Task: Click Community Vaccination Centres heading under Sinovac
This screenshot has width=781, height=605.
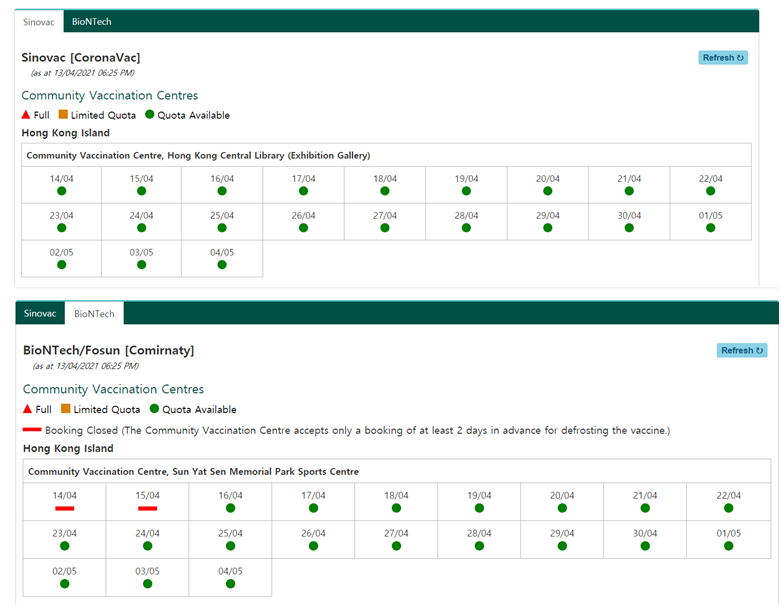Action: pos(110,95)
